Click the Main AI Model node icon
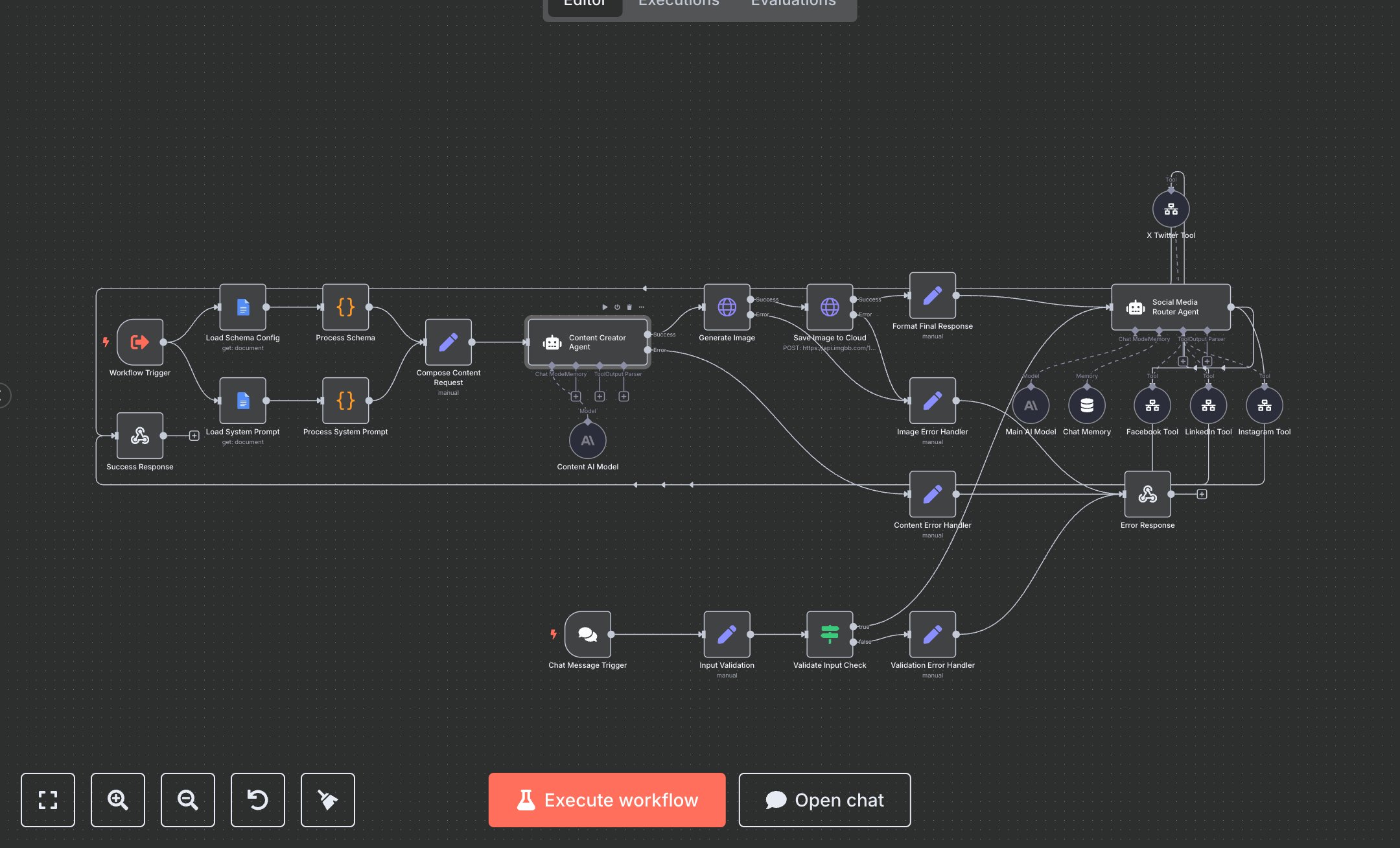The width and height of the screenshot is (1400, 848). point(1031,405)
